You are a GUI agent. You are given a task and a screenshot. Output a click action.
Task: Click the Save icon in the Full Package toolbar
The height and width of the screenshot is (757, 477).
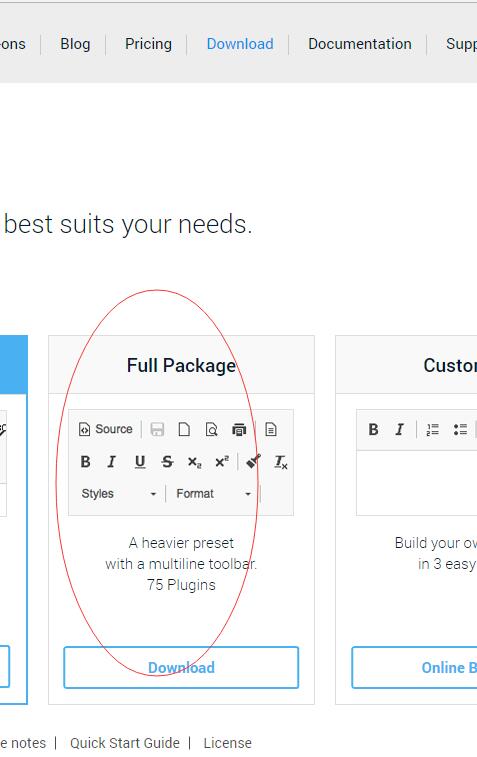(157, 429)
